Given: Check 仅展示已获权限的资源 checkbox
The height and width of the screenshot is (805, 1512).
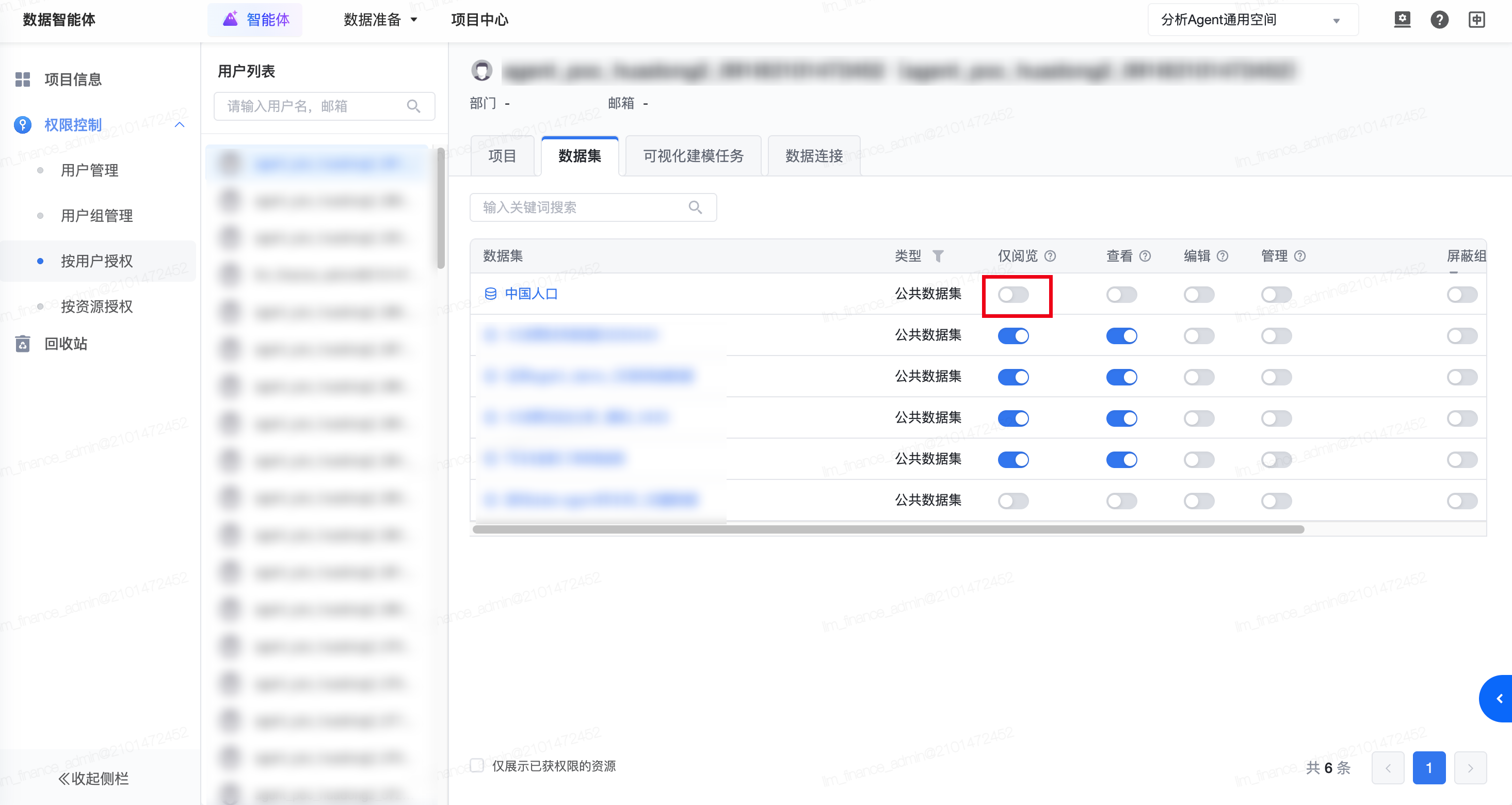Looking at the screenshot, I should 477,765.
